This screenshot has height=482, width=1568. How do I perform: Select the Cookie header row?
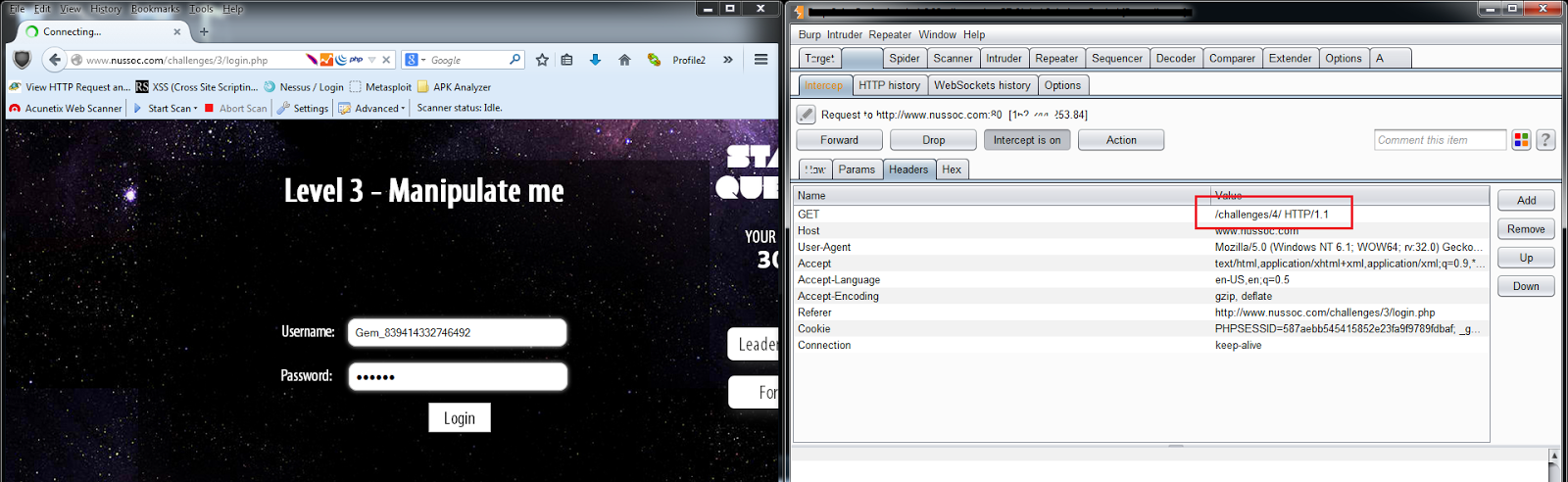pyautogui.click(x=1141, y=329)
